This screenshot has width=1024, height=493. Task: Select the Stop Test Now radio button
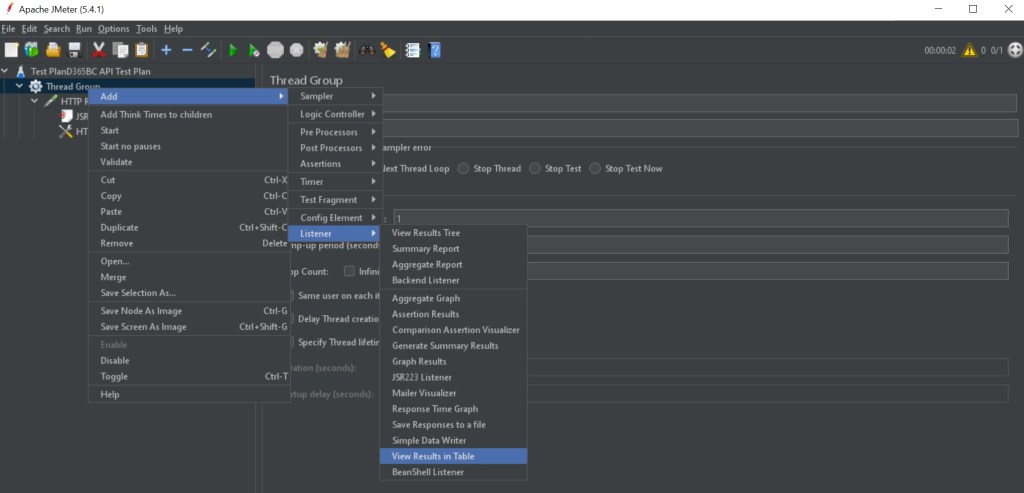click(x=595, y=169)
